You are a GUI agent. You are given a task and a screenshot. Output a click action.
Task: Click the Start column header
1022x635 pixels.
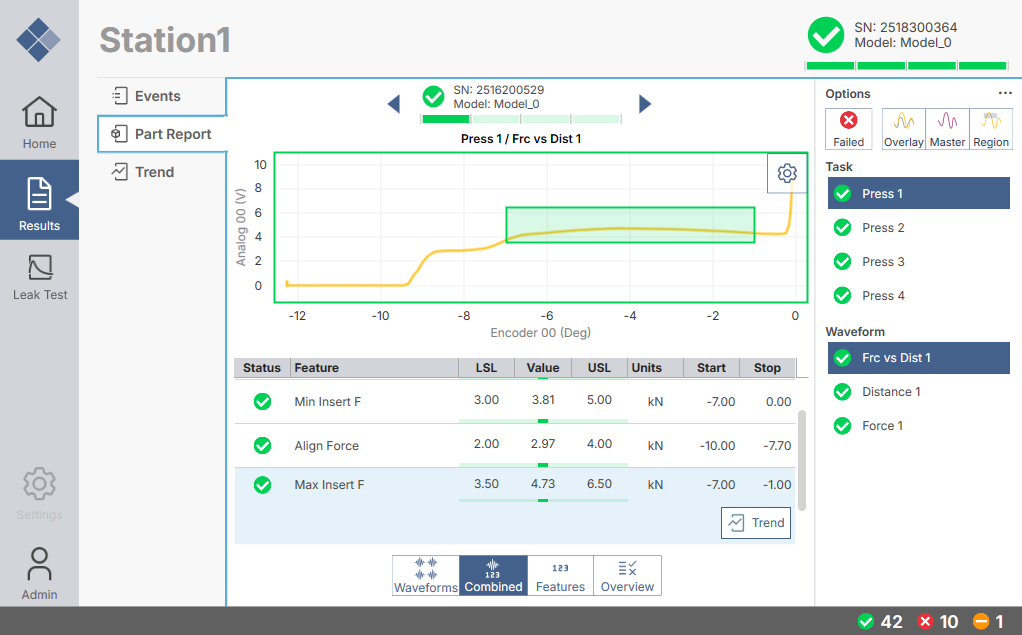click(711, 368)
